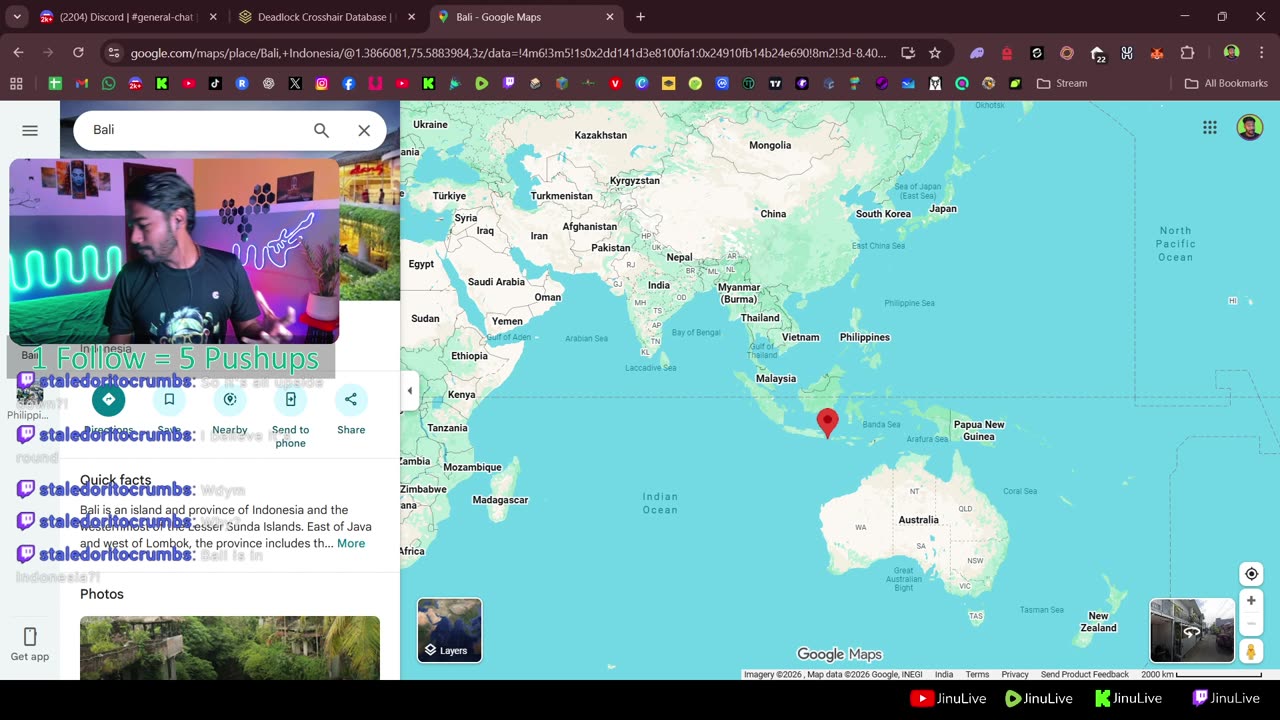Select the red Bali map pin
Viewport: 1280px width, 720px height.
coord(827,423)
